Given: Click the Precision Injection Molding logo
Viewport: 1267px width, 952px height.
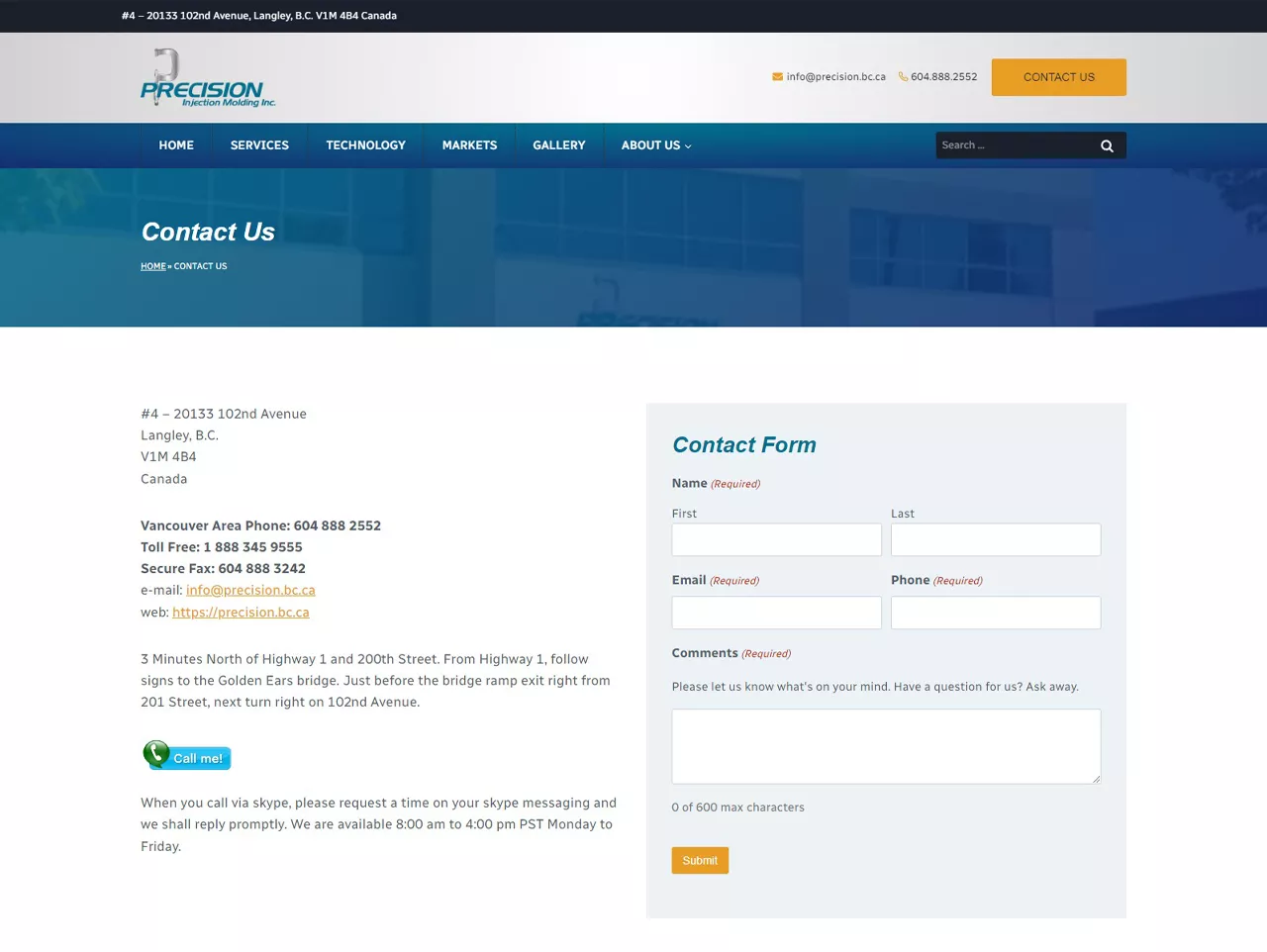Looking at the screenshot, I should coord(208,78).
